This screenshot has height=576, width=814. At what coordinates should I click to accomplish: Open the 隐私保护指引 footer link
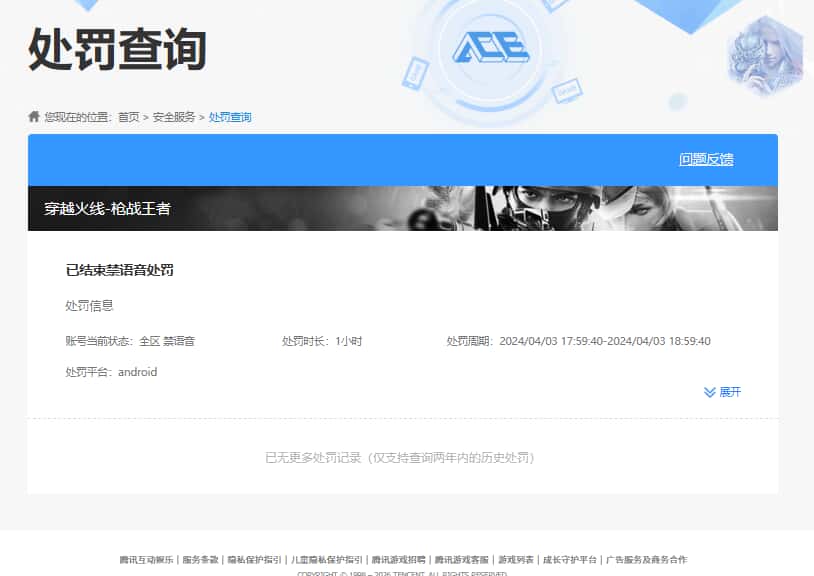(254, 559)
